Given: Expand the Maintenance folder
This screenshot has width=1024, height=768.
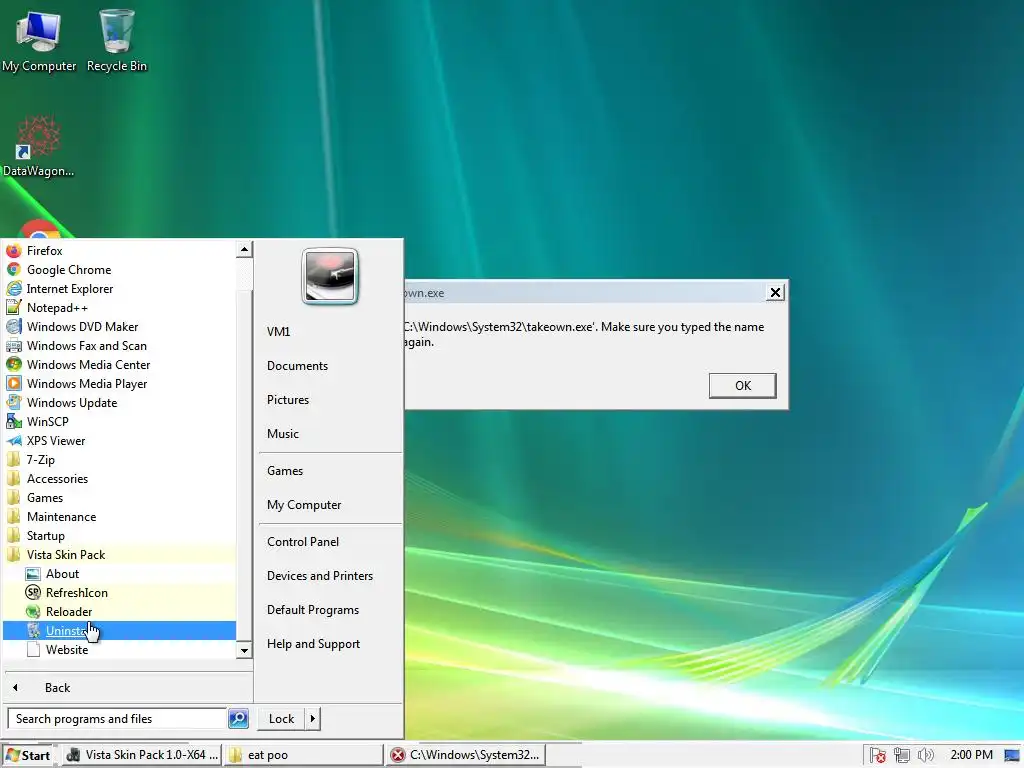Looking at the screenshot, I should point(120,516).
